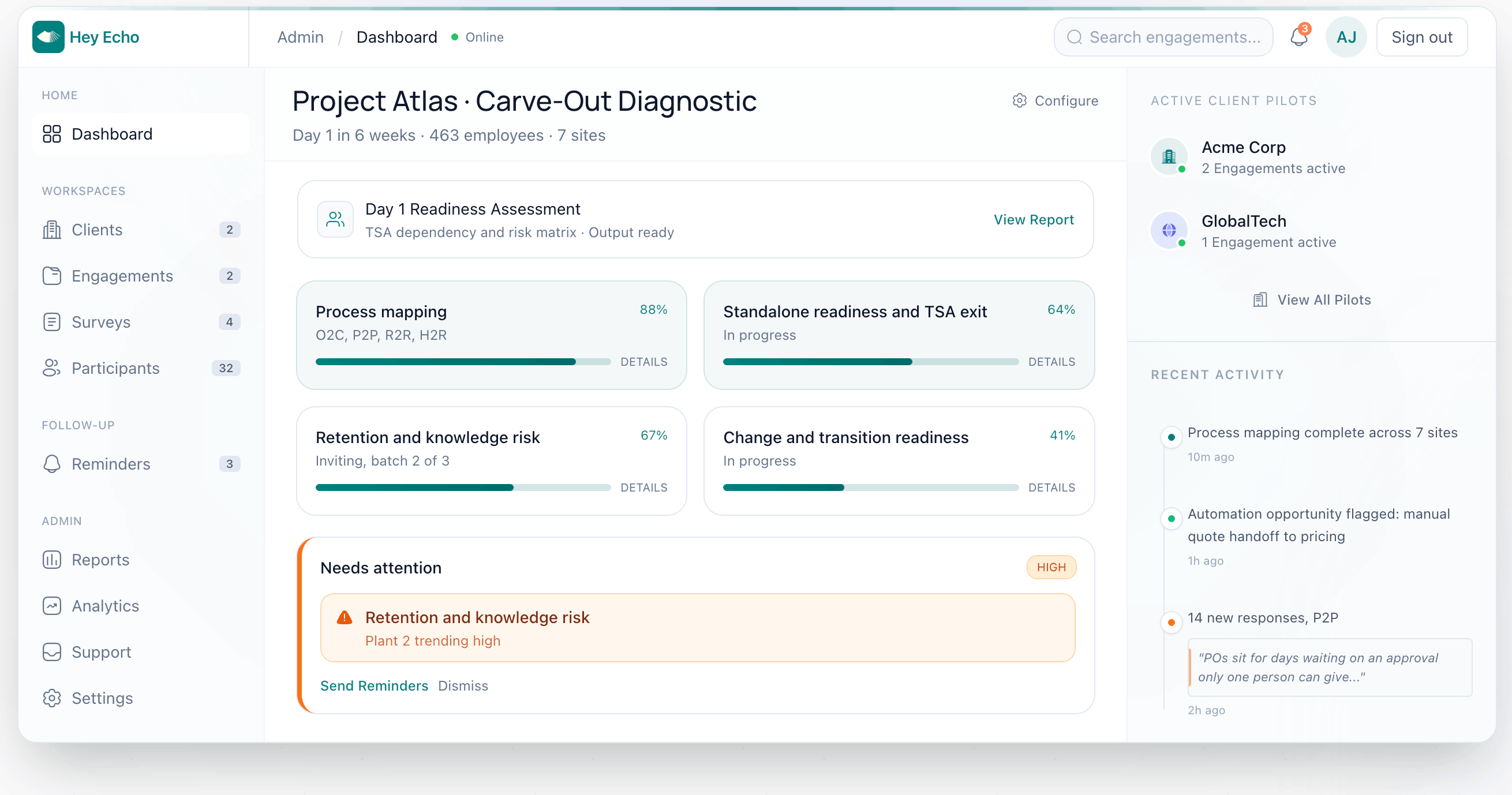Click the Reports chart icon
This screenshot has height=795, width=1512.
[x=52, y=560]
